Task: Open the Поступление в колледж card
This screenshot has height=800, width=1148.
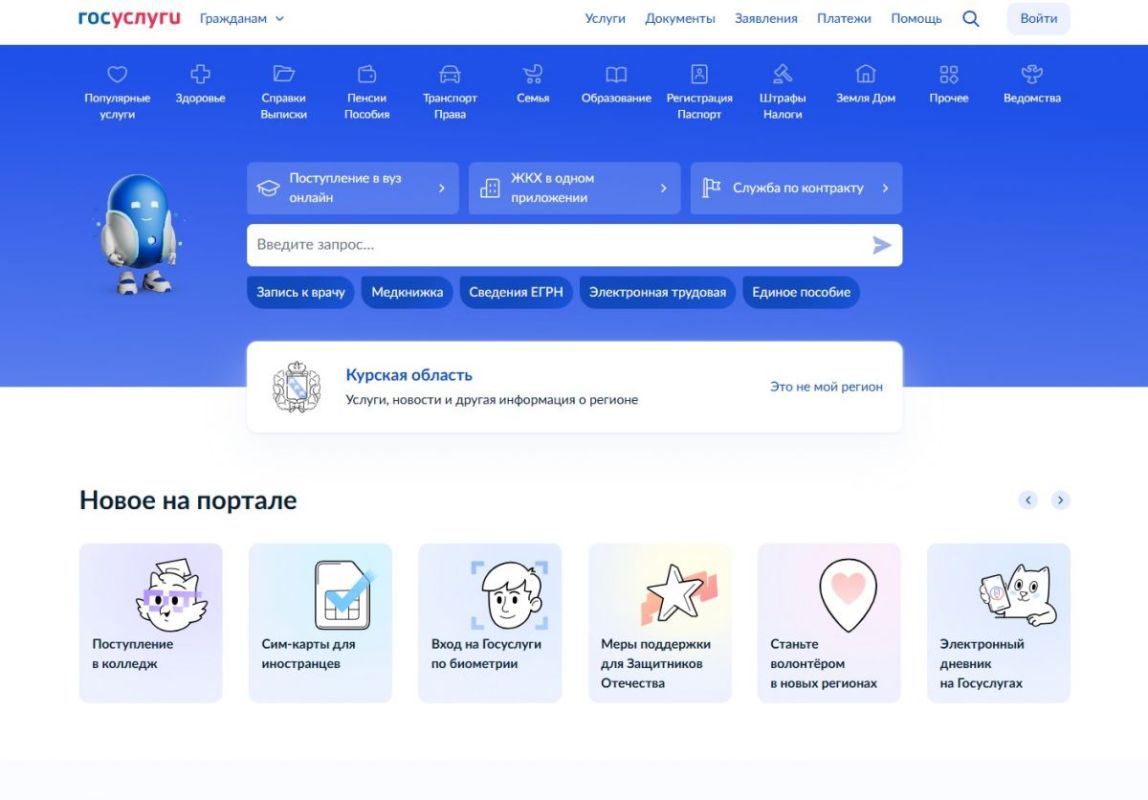Action: [x=151, y=623]
